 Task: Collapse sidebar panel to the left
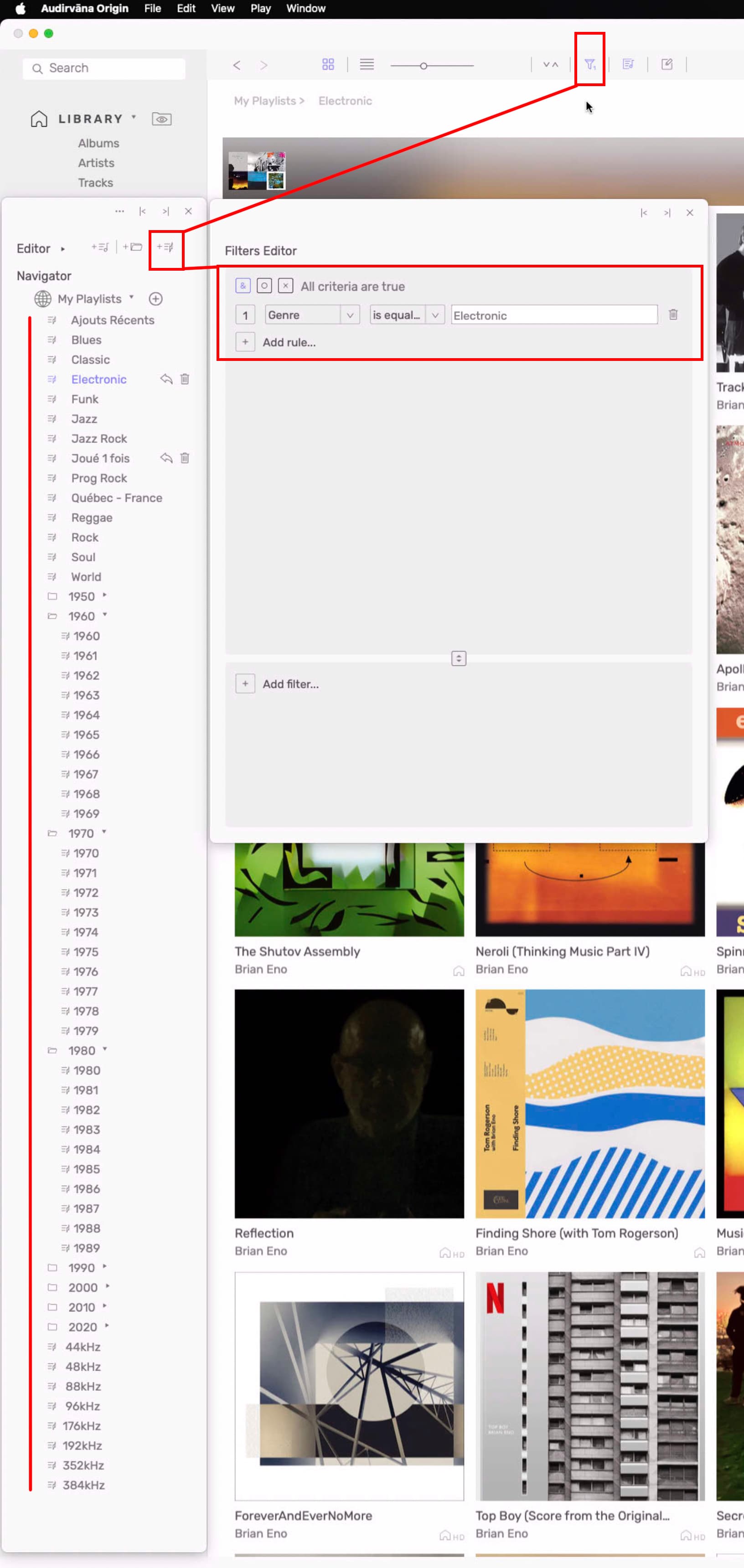[143, 211]
